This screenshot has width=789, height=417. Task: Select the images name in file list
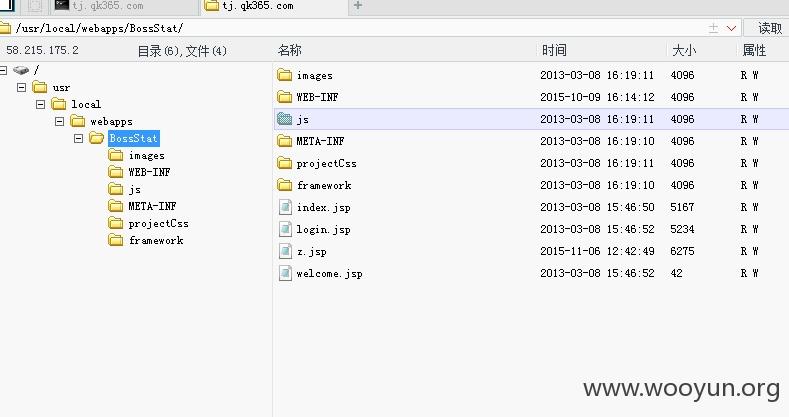314,75
